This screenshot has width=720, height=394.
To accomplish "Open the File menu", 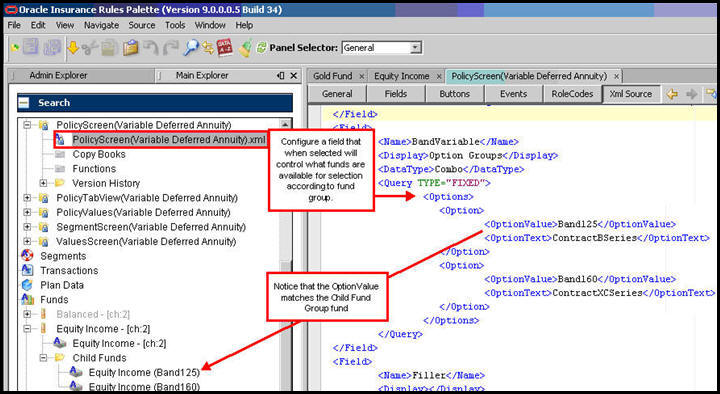I will 14,25.
